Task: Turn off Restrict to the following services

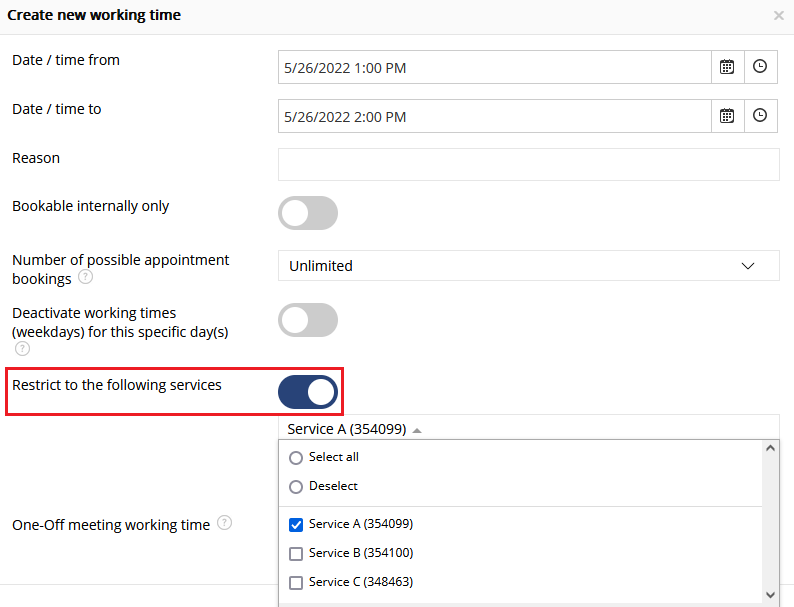Action: pyautogui.click(x=308, y=392)
